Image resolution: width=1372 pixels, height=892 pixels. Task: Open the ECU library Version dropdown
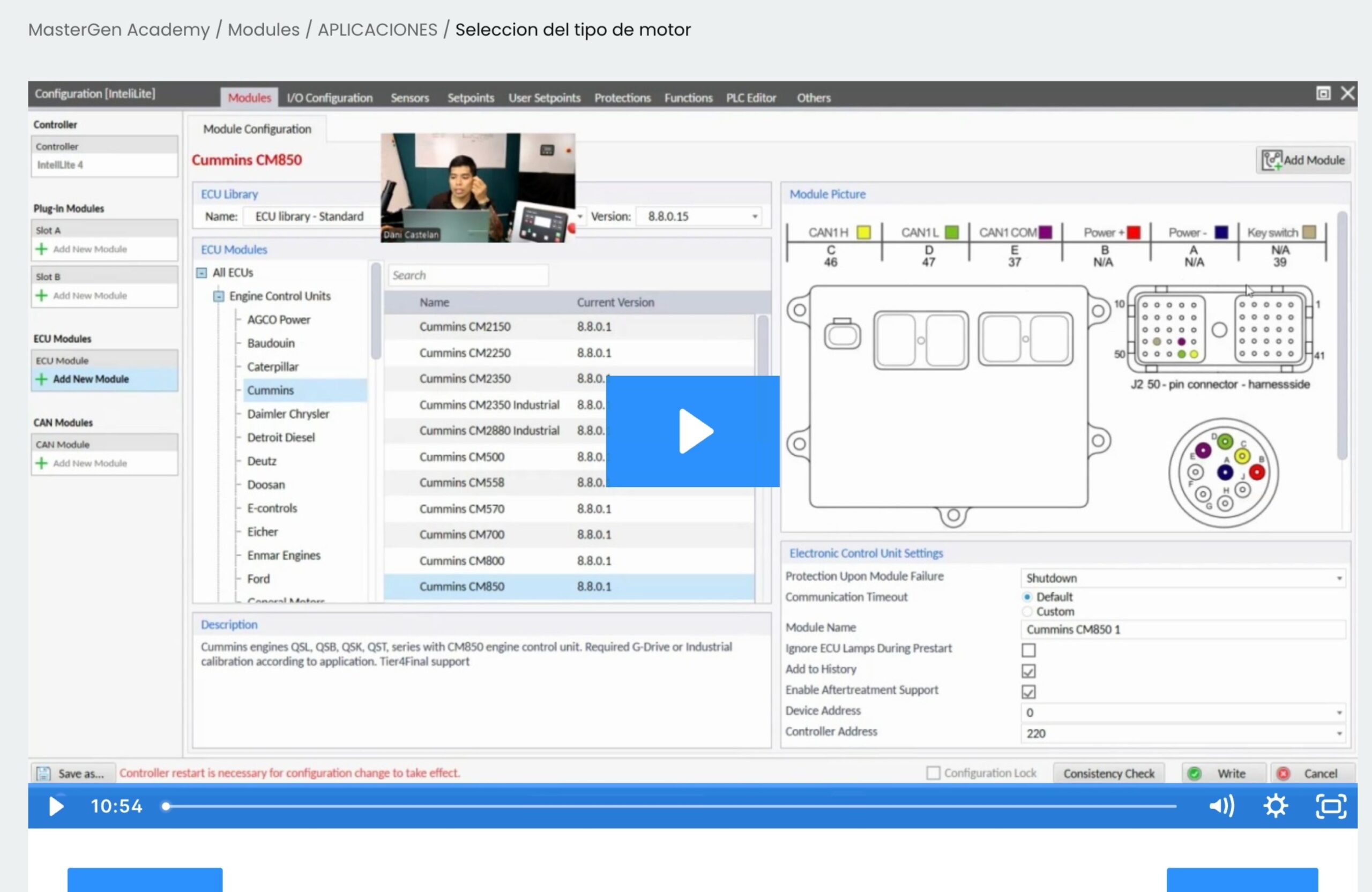click(x=755, y=216)
